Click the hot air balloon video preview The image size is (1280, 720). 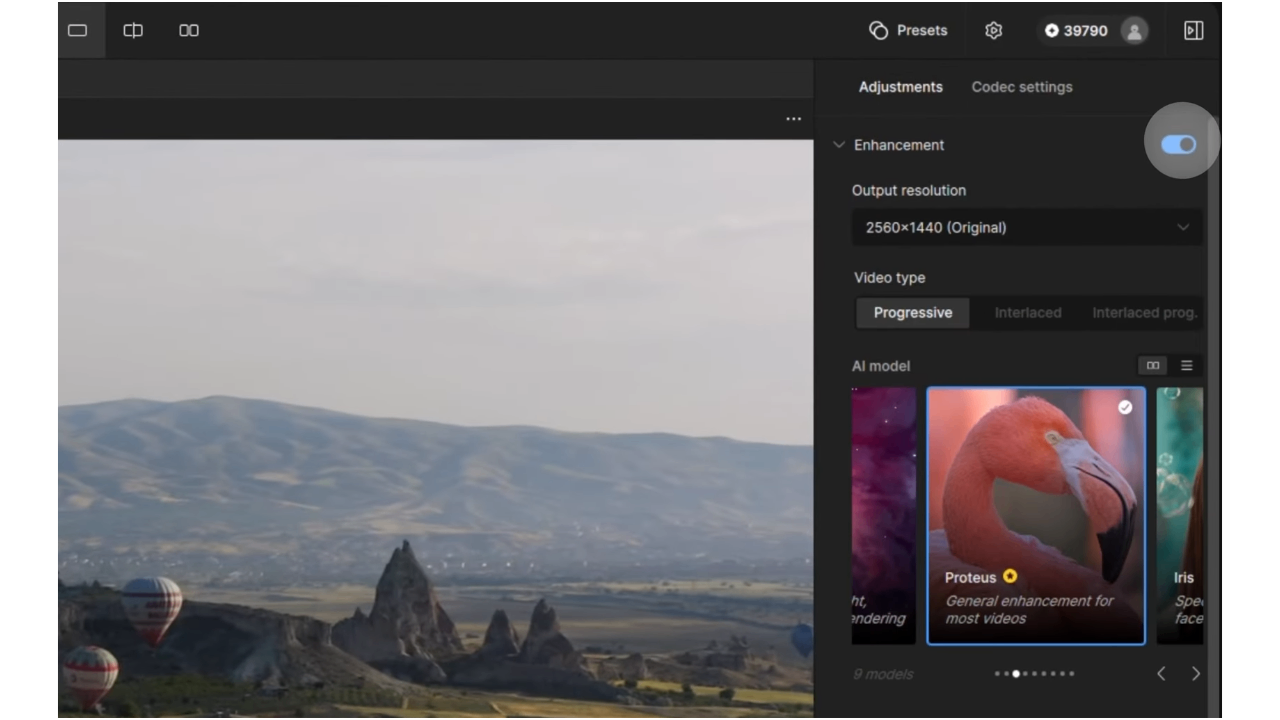(x=436, y=428)
